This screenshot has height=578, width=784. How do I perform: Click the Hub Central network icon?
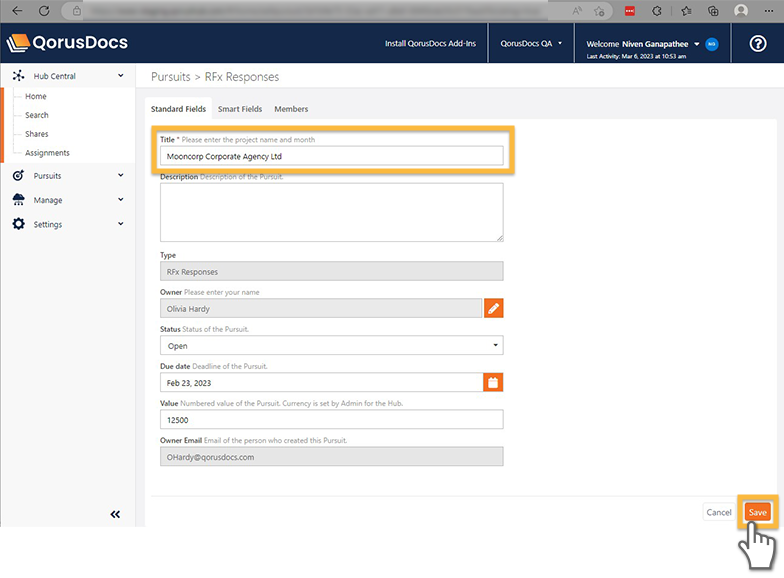(18, 76)
